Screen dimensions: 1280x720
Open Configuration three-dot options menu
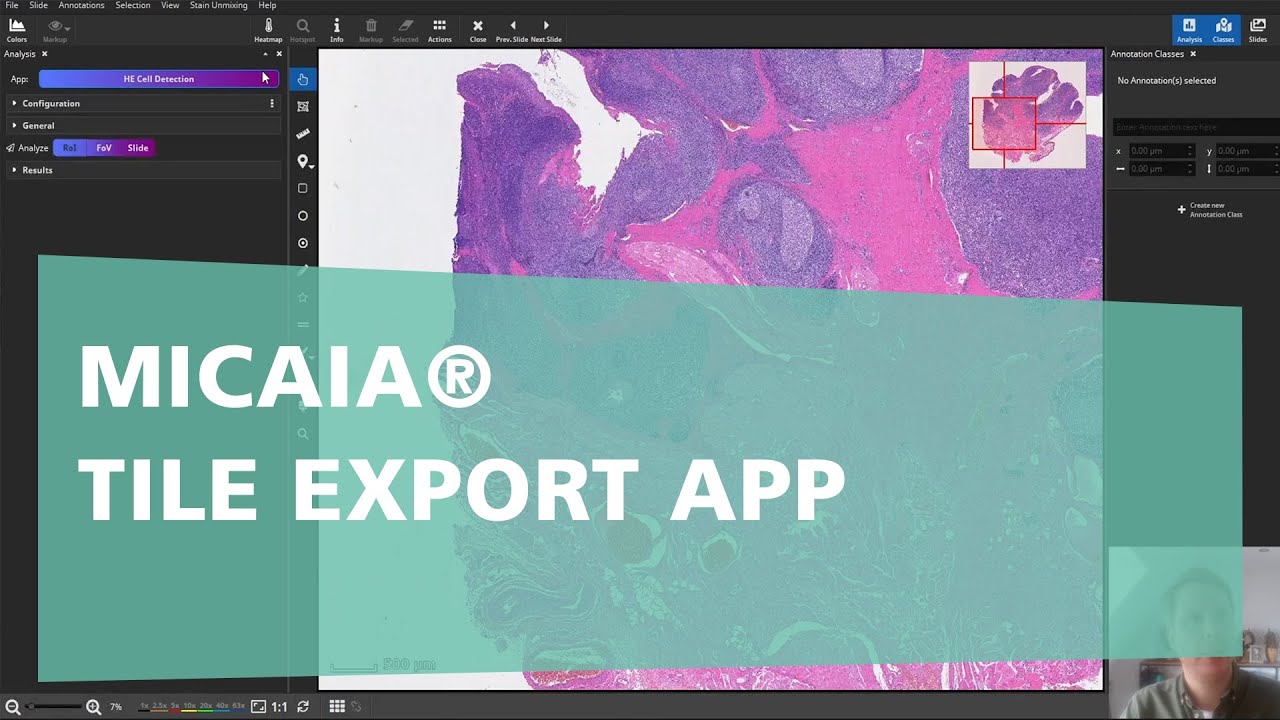click(272, 104)
